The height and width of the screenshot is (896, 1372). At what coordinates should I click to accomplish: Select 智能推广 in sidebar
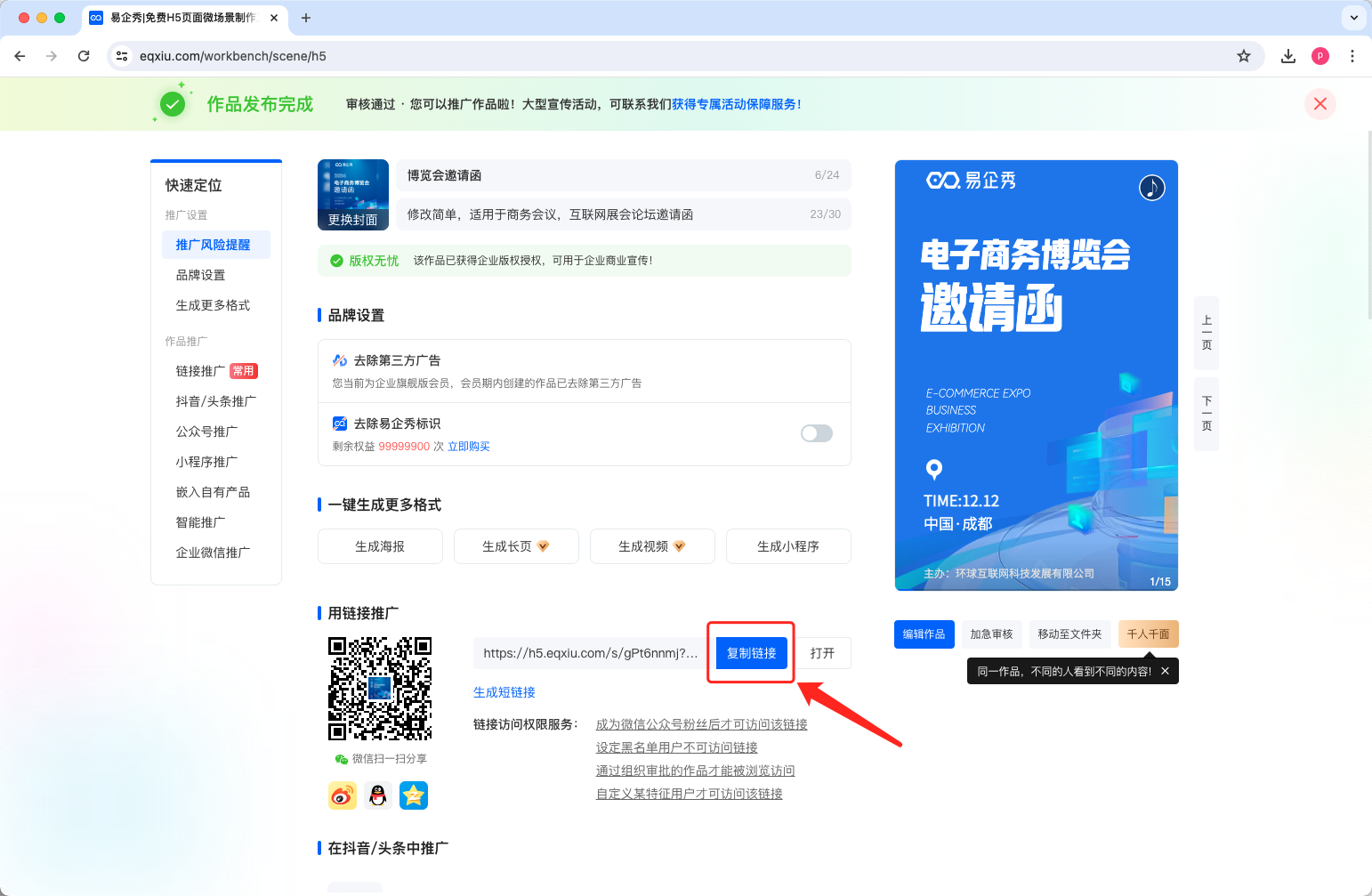(x=201, y=522)
